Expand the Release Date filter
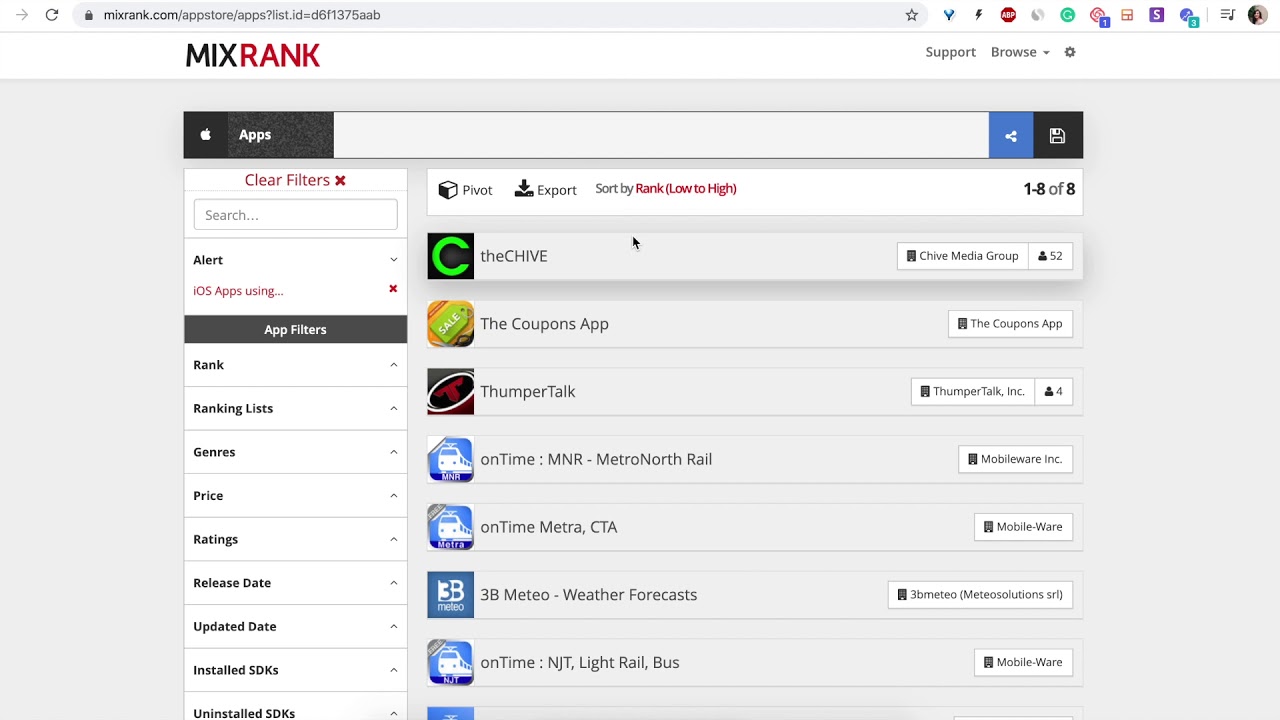Image resolution: width=1280 pixels, height=720 pixels. [295, 583]
